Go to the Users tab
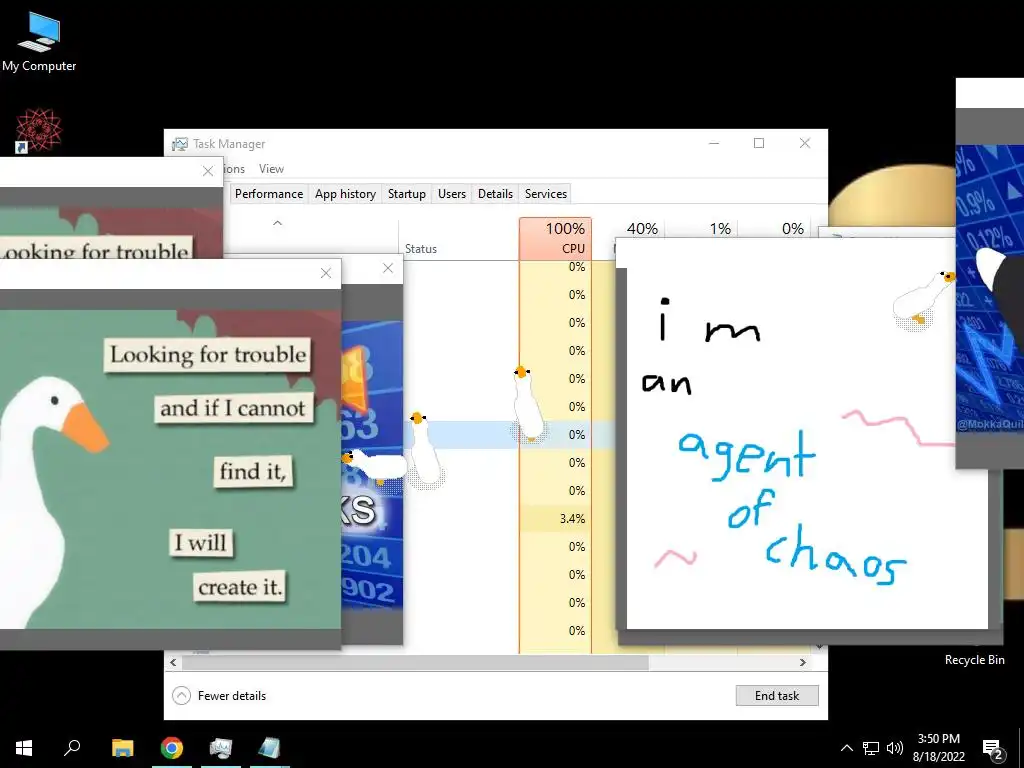The image size is (1024, 768). click(452, 194)
